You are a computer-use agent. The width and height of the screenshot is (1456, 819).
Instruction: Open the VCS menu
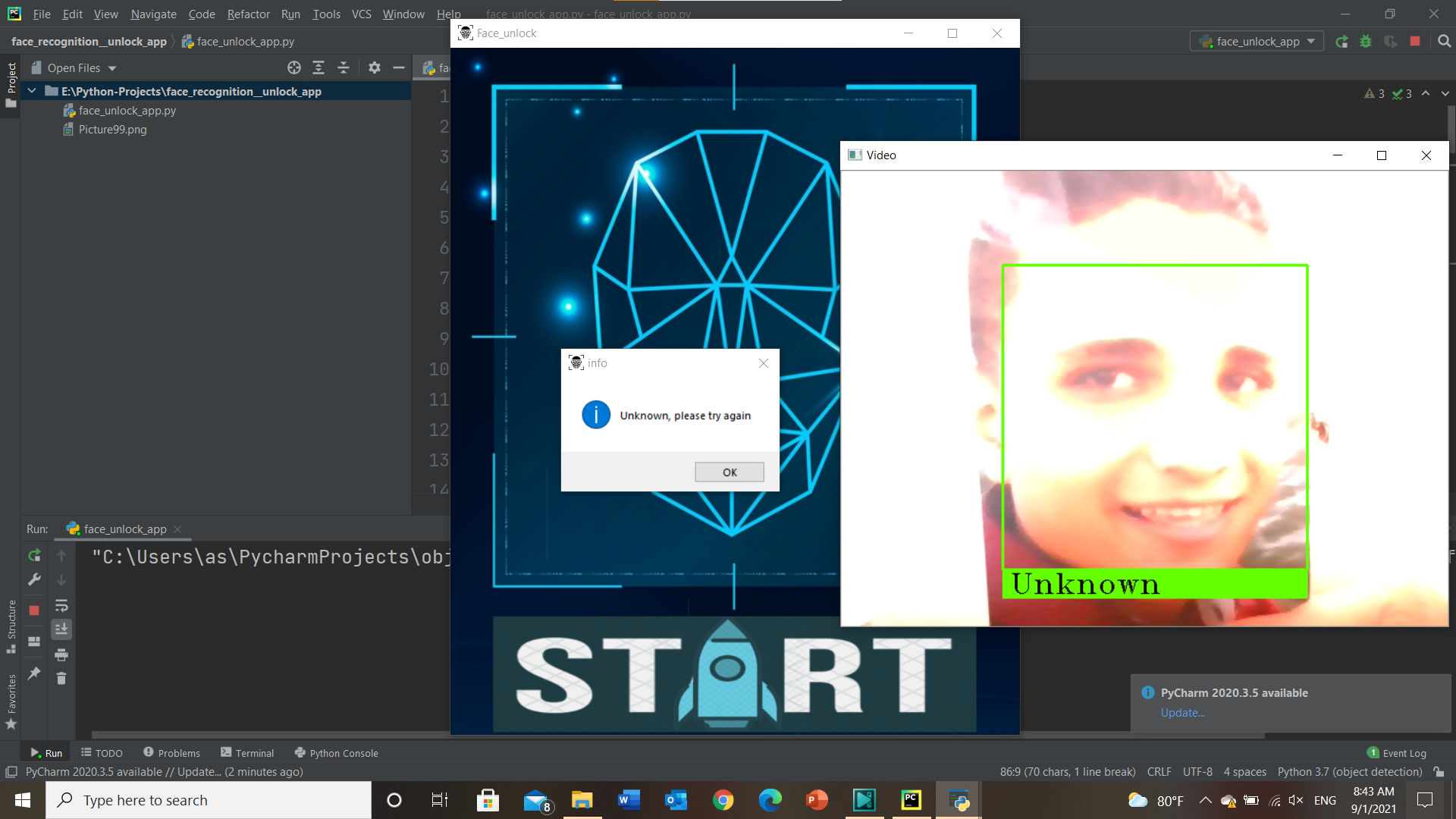361,14
